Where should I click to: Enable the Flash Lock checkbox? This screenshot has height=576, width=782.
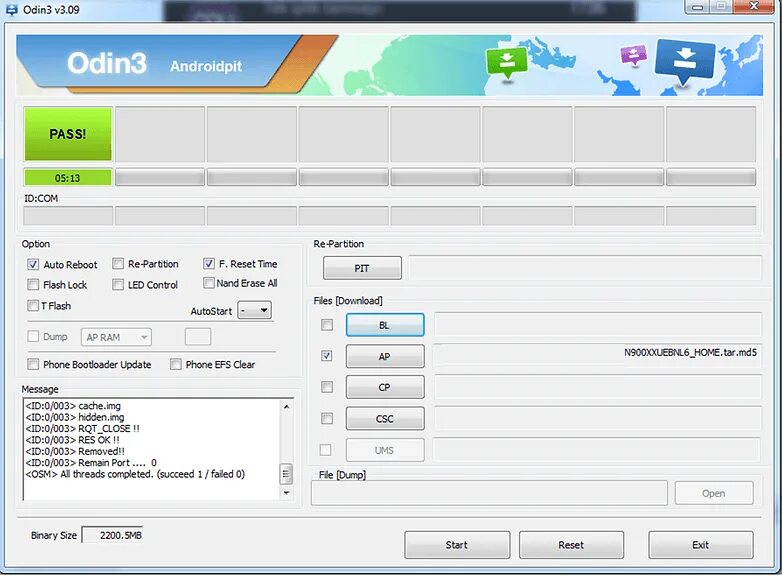(33, 284)
